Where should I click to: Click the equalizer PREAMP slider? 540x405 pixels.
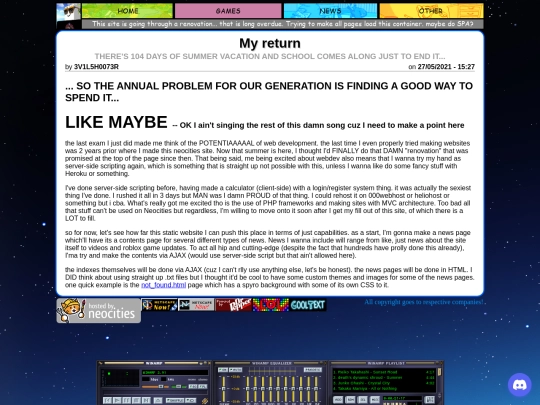point(224,389)
